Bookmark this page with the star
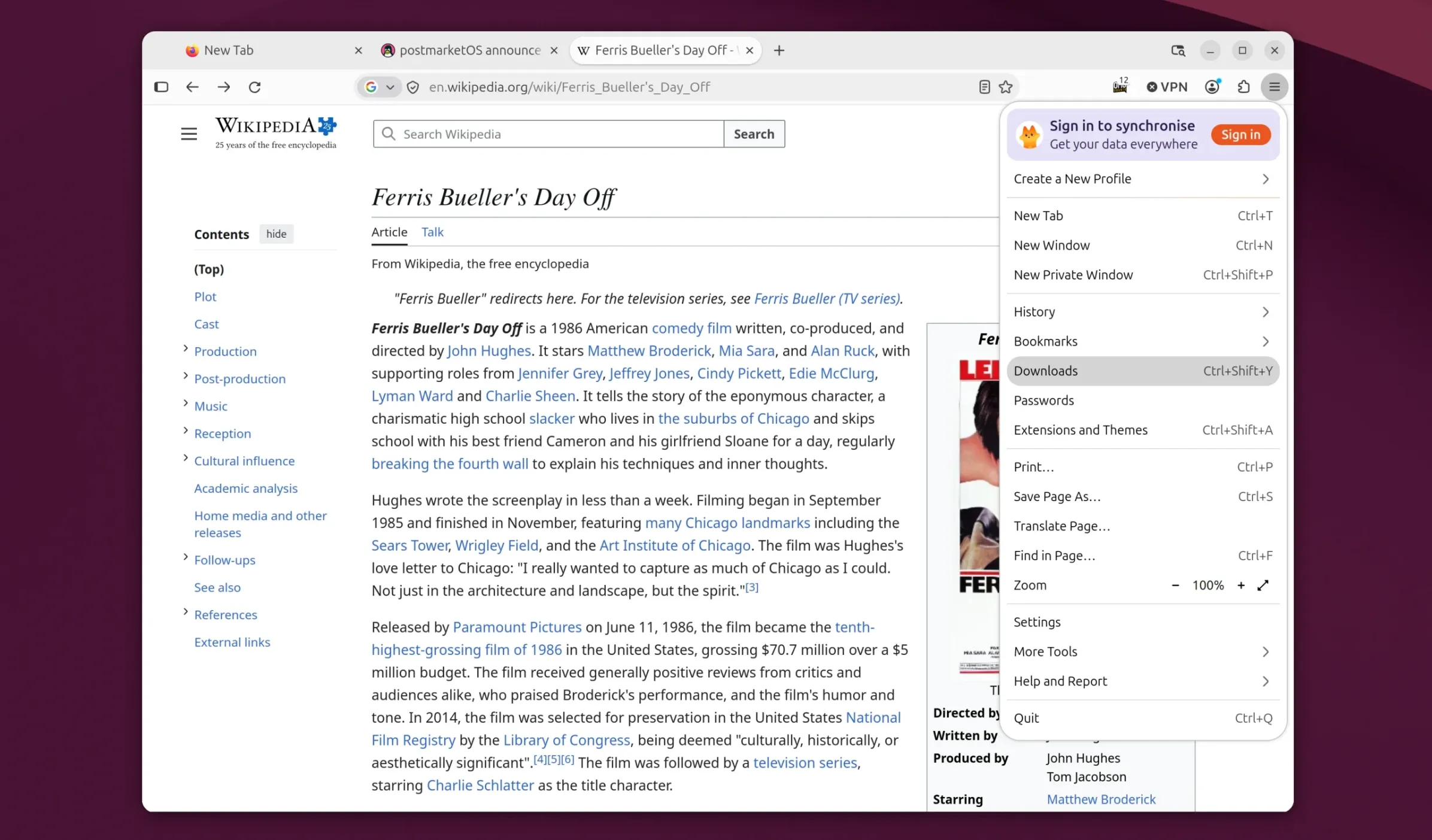This screenshot has width=1432, height=840. tap(1006, 87)
